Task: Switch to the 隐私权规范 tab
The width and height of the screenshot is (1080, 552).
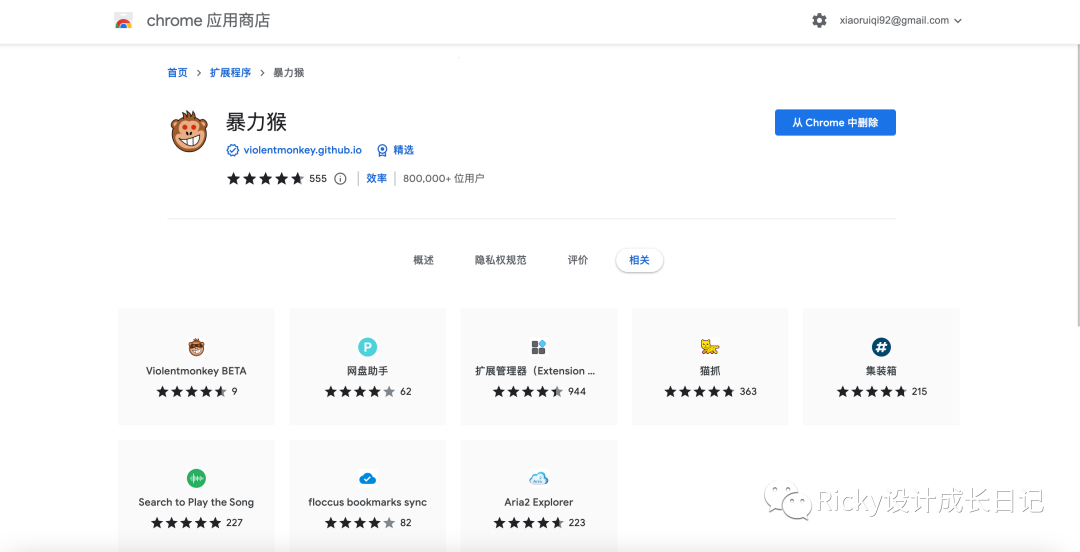Action: click(500, 260)
